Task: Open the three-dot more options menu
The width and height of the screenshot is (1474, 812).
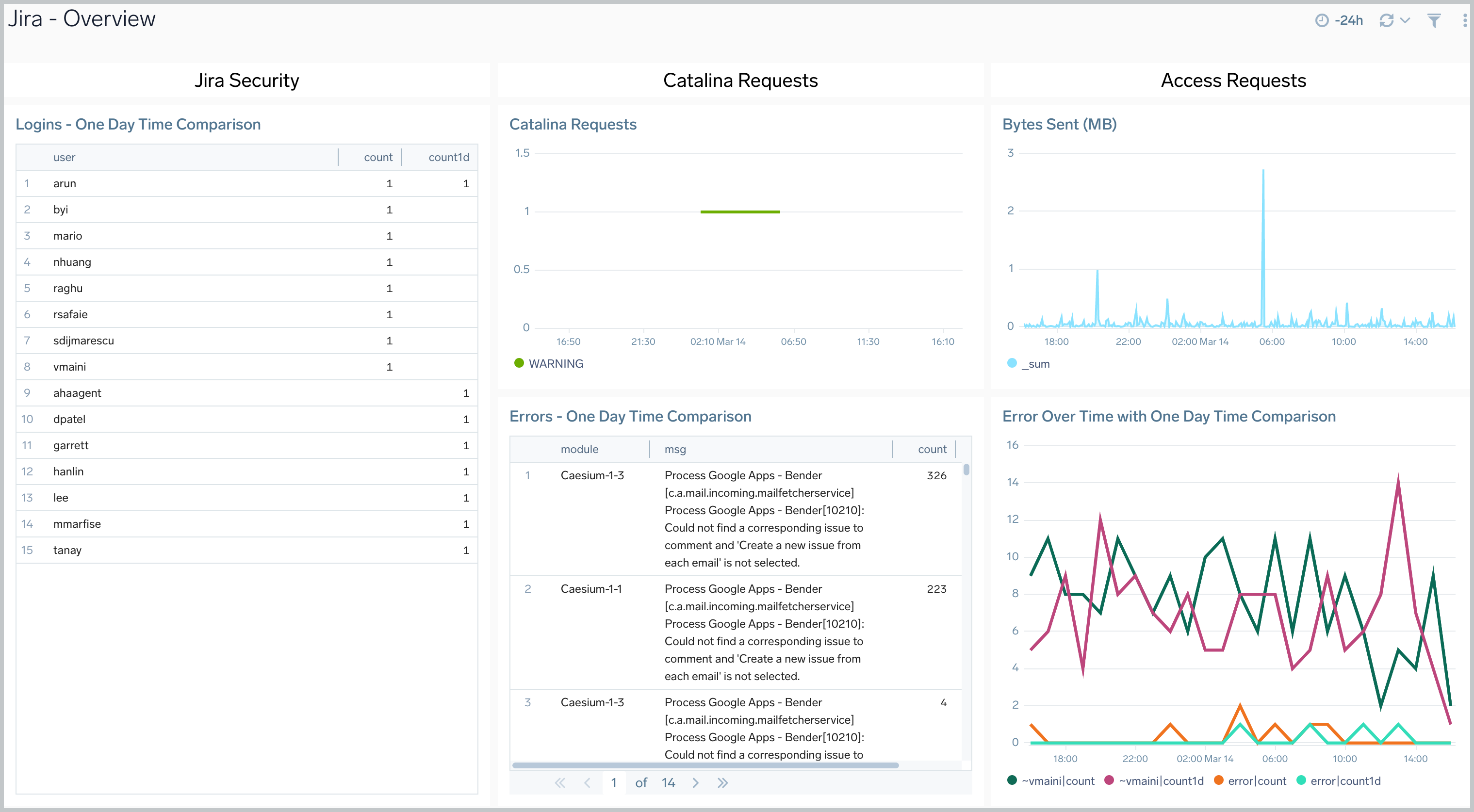Action: [1465, 20]
